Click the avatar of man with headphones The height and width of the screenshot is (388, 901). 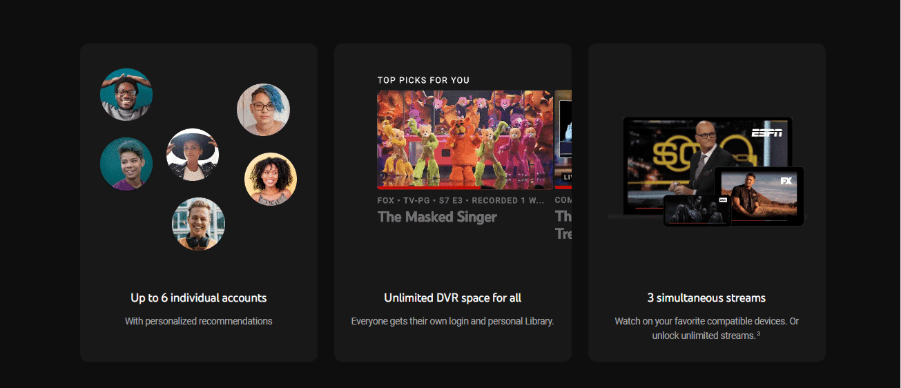[198, 224]
